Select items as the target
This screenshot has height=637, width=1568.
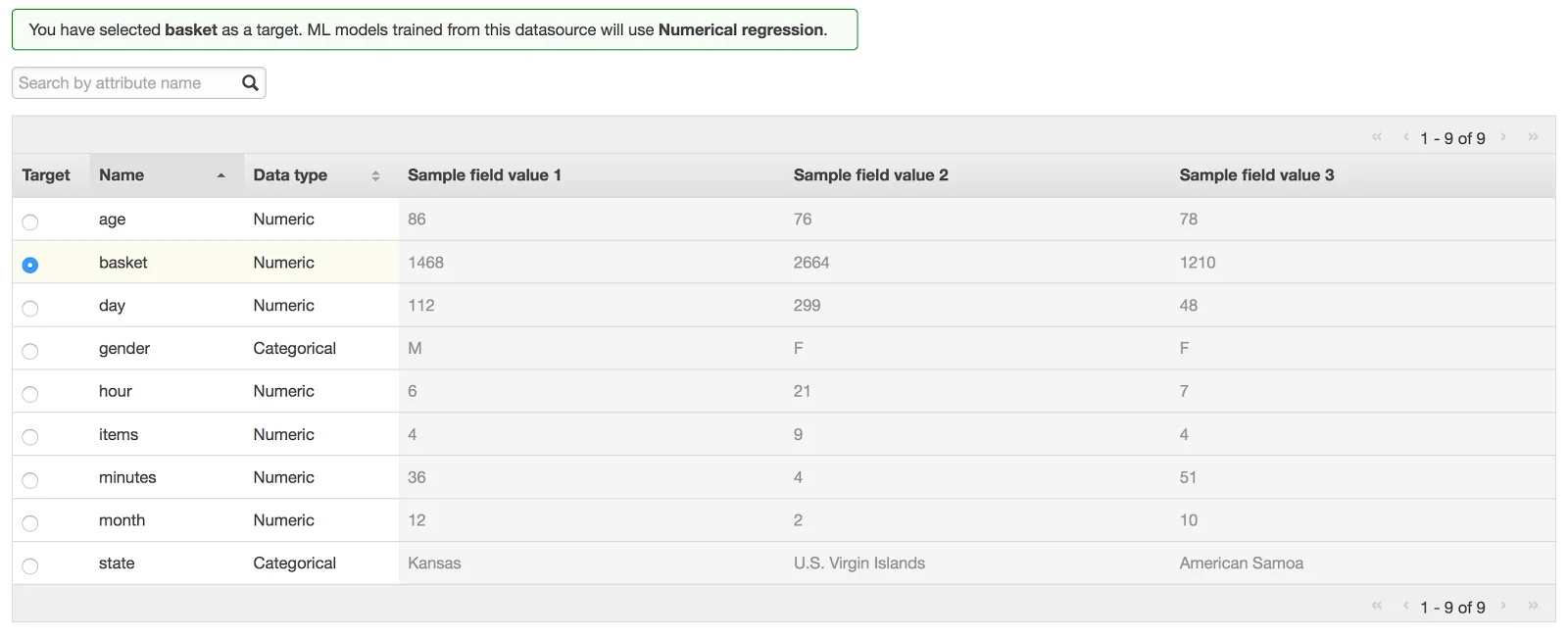(x=30, y=437)
